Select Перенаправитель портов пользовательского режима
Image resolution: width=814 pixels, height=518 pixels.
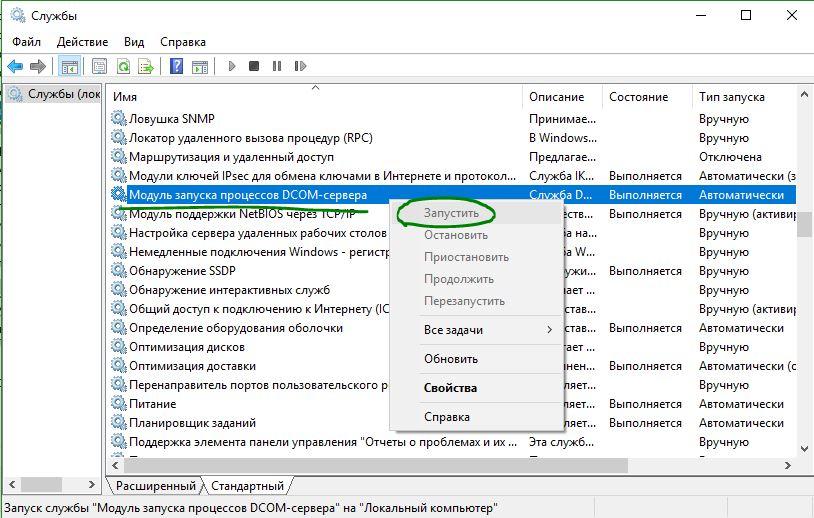(258, 385)
